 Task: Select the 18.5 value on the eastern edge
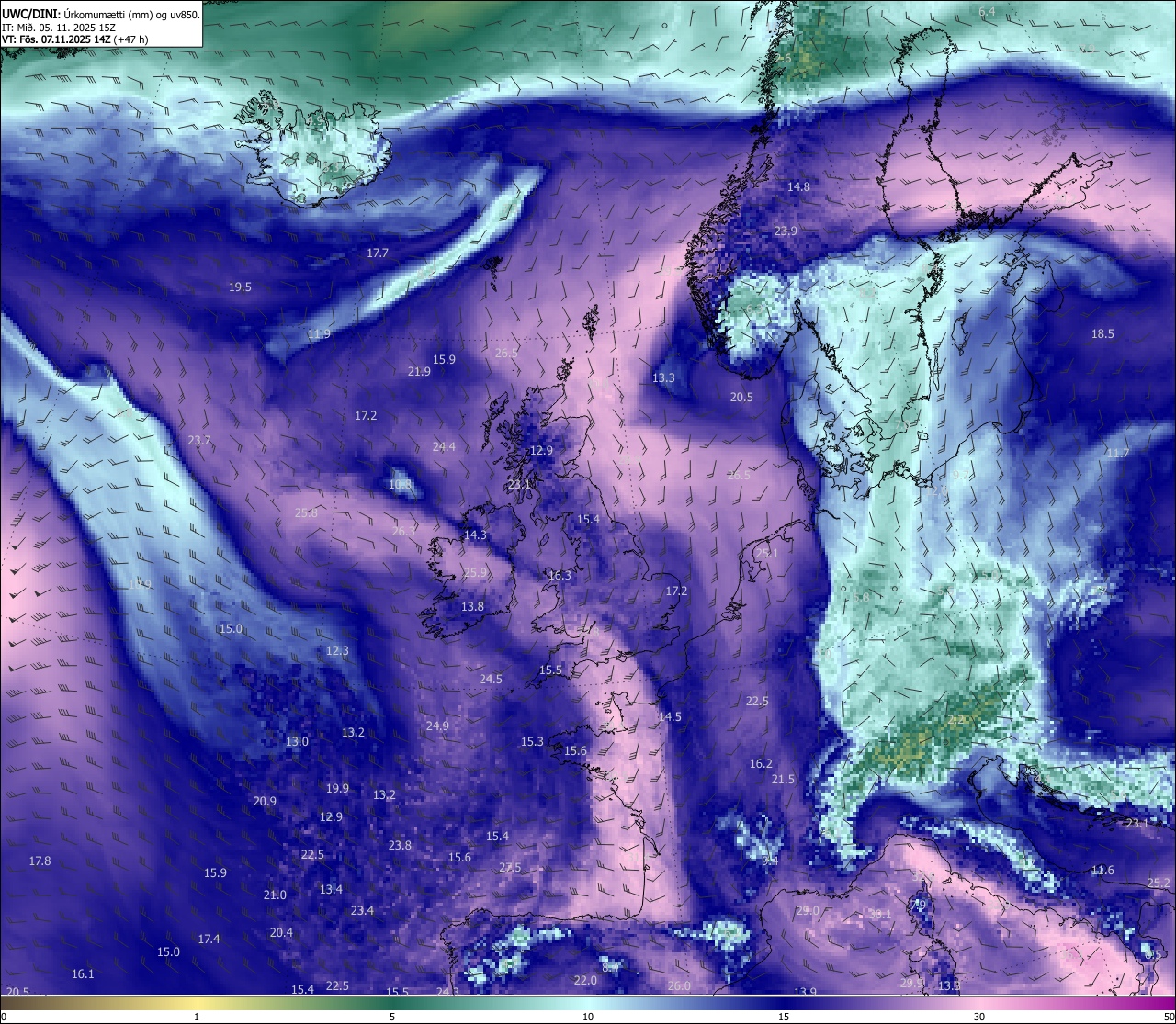[1102, 334]
